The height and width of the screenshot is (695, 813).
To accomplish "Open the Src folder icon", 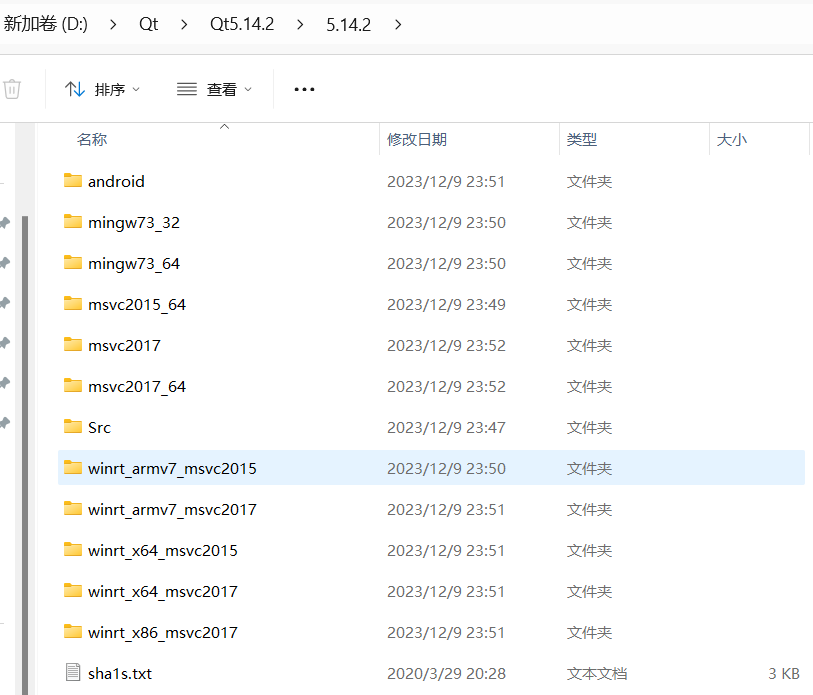I will [x=73, y=427].
